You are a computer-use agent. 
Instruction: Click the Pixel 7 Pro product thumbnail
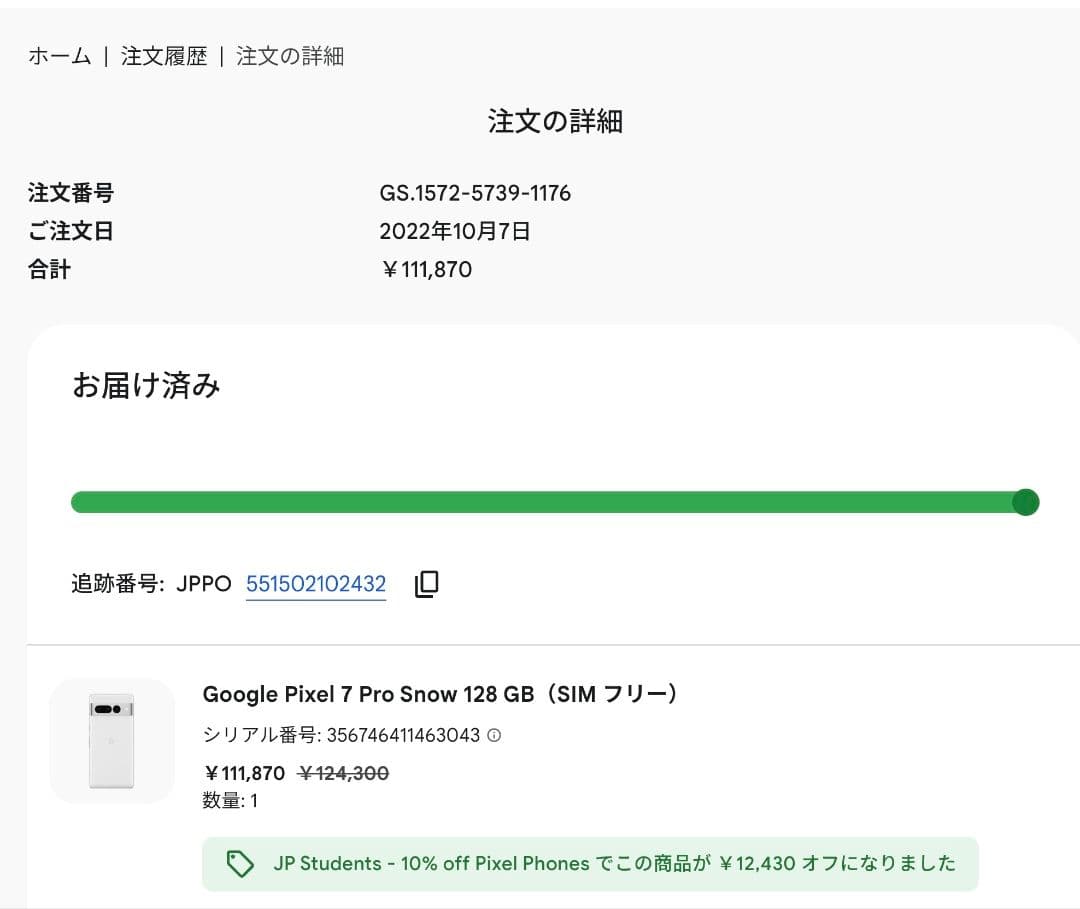[112, 741]
